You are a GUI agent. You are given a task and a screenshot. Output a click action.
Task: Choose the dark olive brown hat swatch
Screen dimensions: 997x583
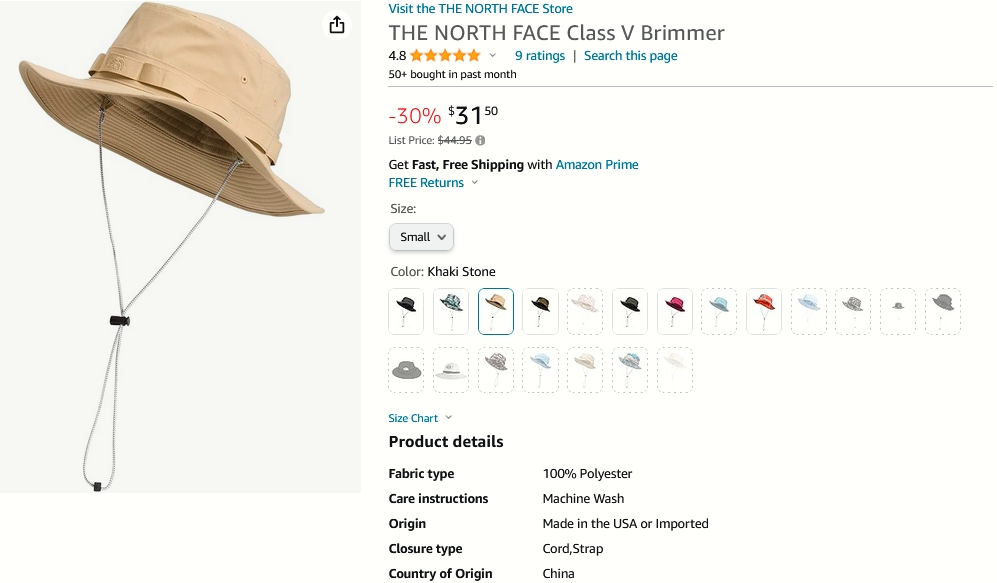[x=540, y=312]
